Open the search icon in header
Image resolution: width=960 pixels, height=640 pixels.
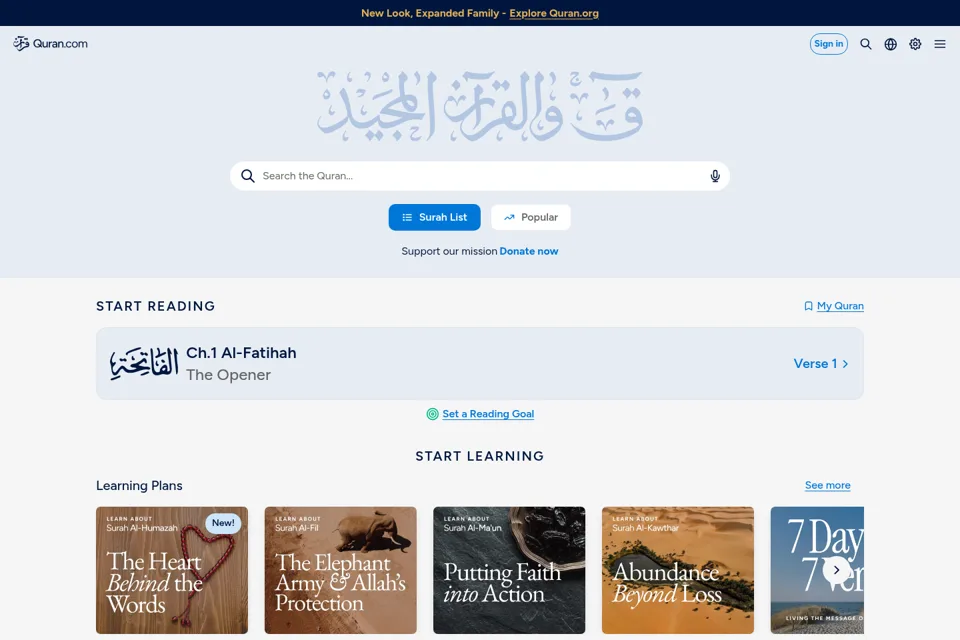(x=866, y=44)
